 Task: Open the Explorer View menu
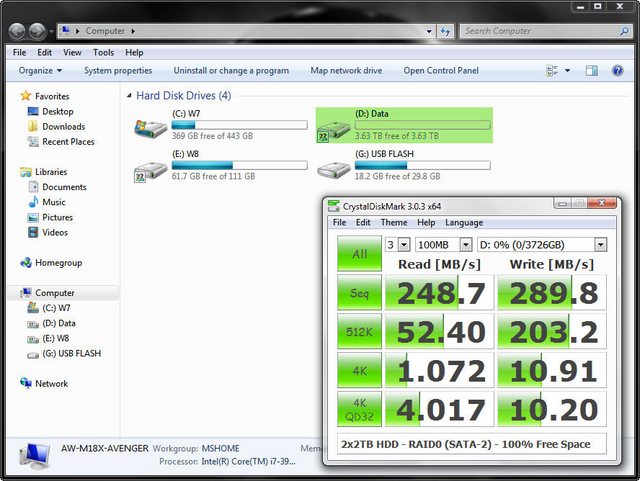pos(72,53)
